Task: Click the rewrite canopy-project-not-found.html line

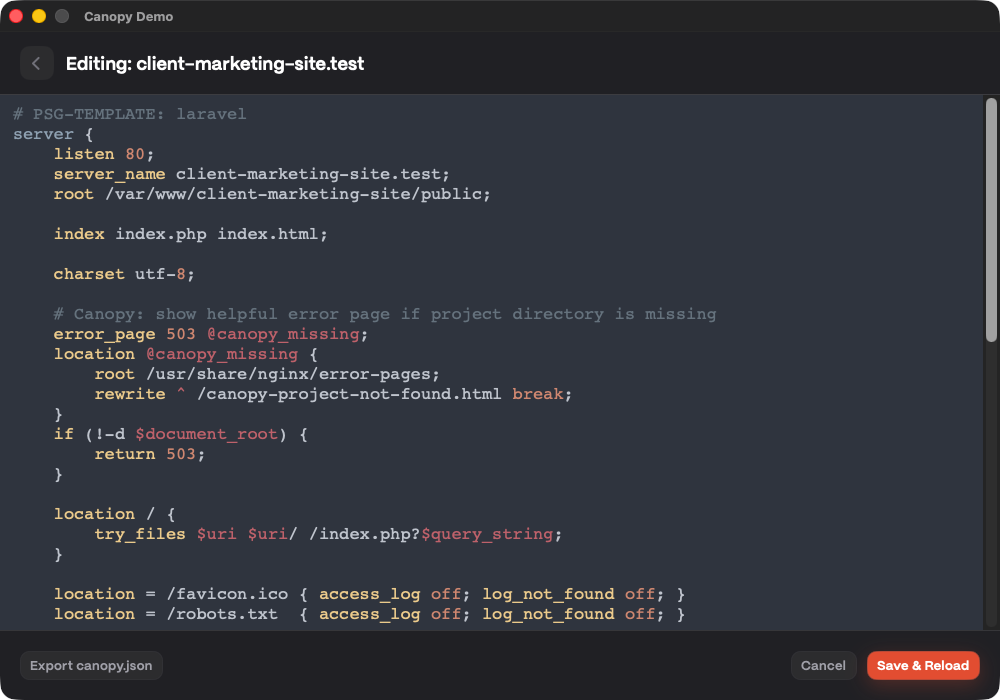Action: coord(333,394)
